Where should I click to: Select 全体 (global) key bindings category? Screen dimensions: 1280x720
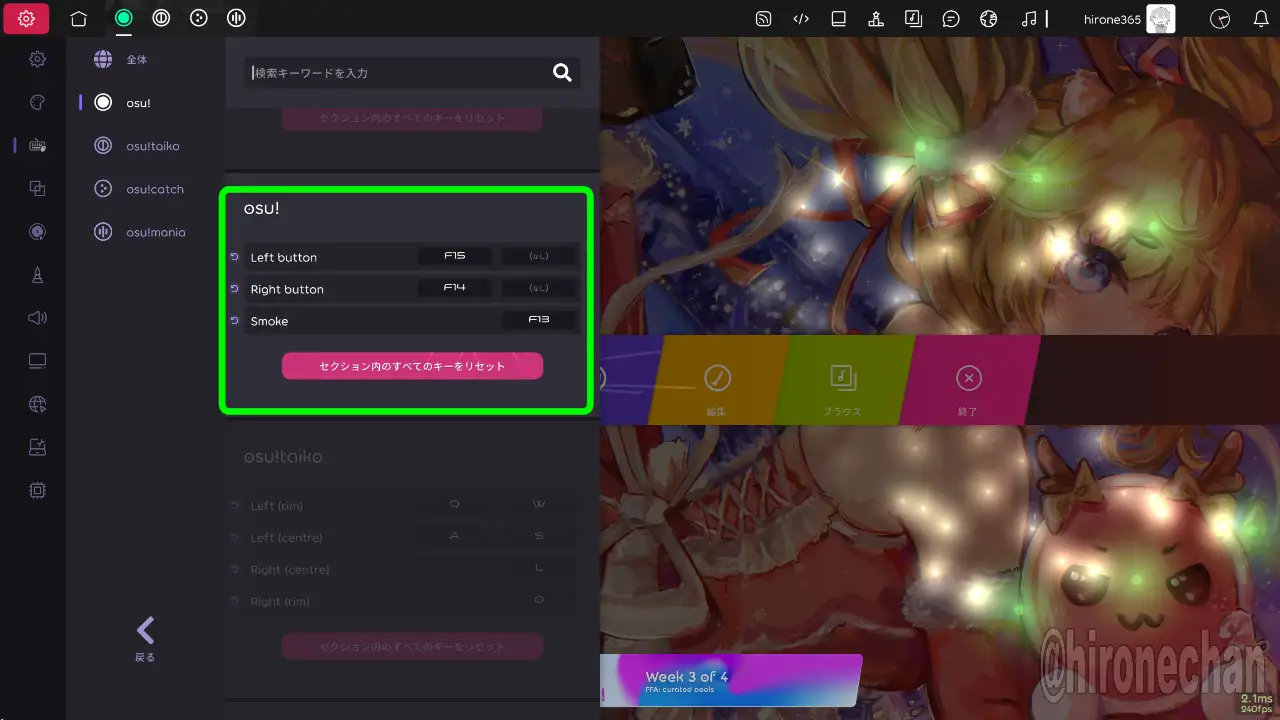(136, 59)
